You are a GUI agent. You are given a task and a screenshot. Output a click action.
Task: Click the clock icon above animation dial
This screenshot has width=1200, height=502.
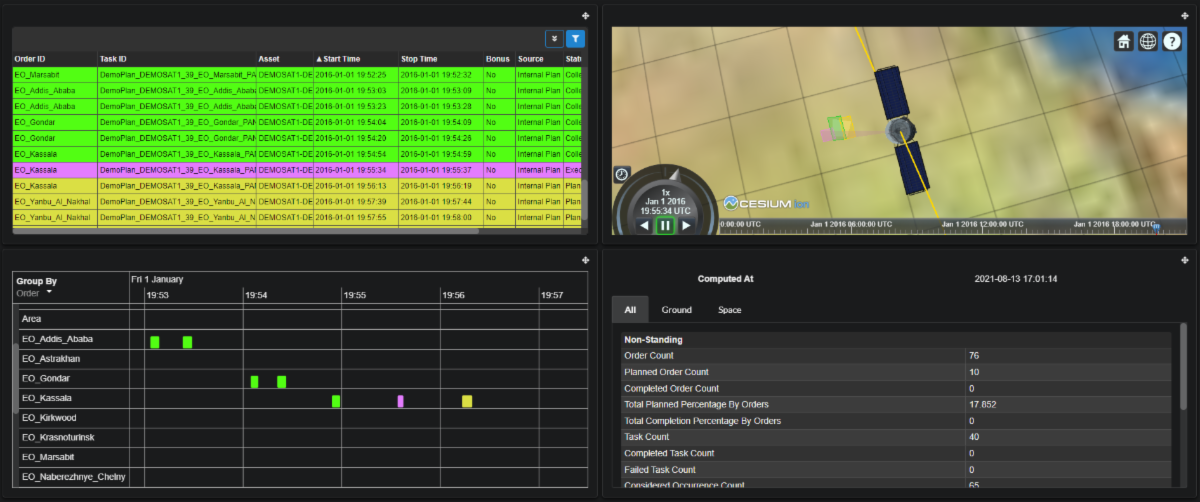621,174
